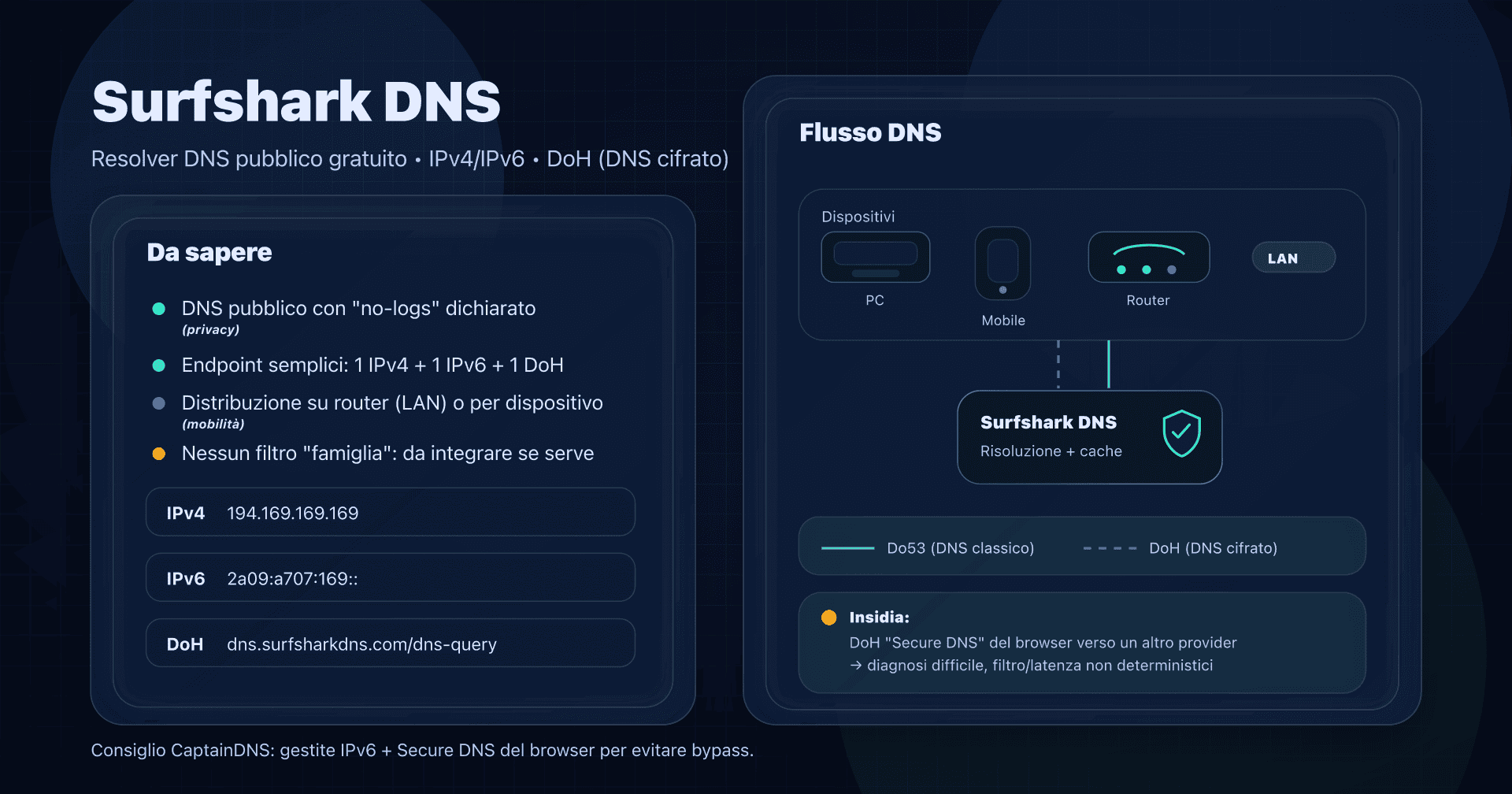The width and height of the screenshot is (1512, 794).
Task: Click the teal bullet next to DNS pubblico
Action: tap(159, 309)
